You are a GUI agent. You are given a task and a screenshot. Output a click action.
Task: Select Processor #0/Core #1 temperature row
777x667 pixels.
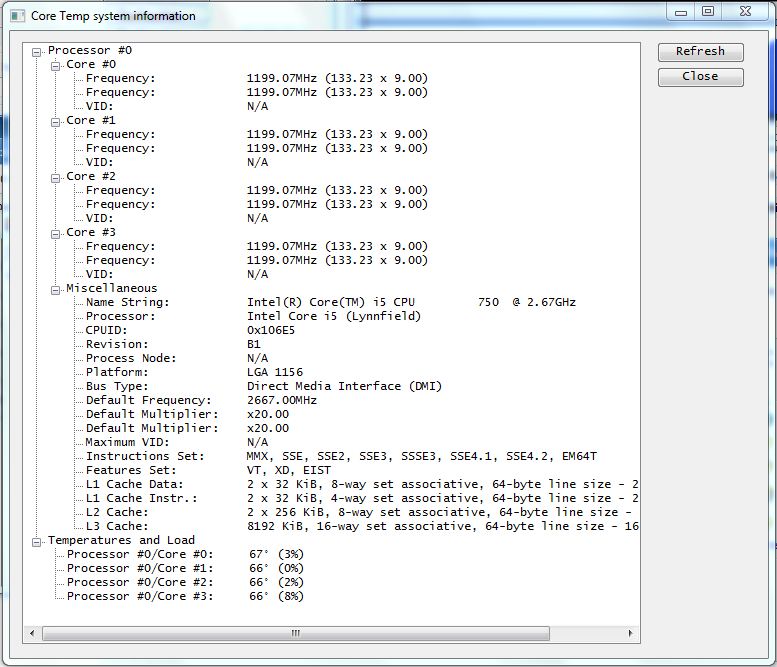pyautogui.click(x=185, y=568)
